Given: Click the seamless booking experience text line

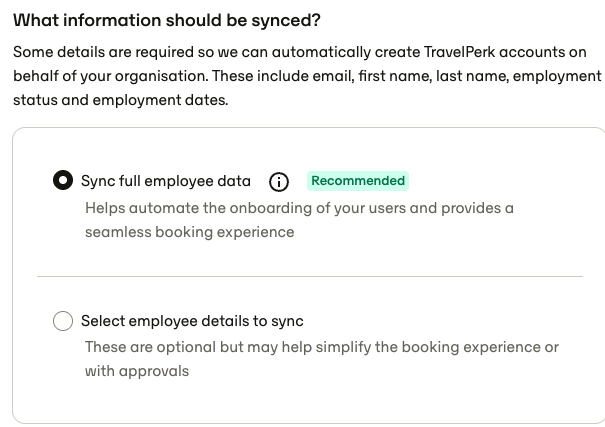Looking at the screenshot, I should (x=189, y=232).
